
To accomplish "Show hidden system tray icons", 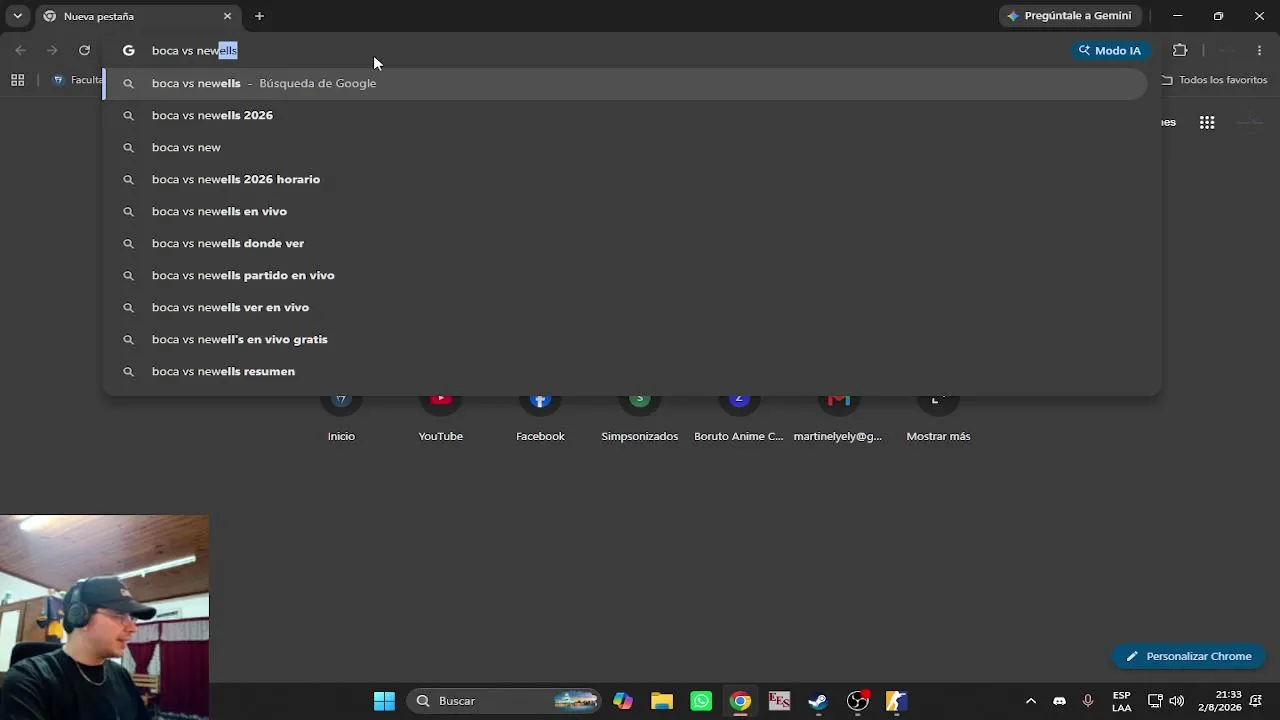I will click(1031, 701).
